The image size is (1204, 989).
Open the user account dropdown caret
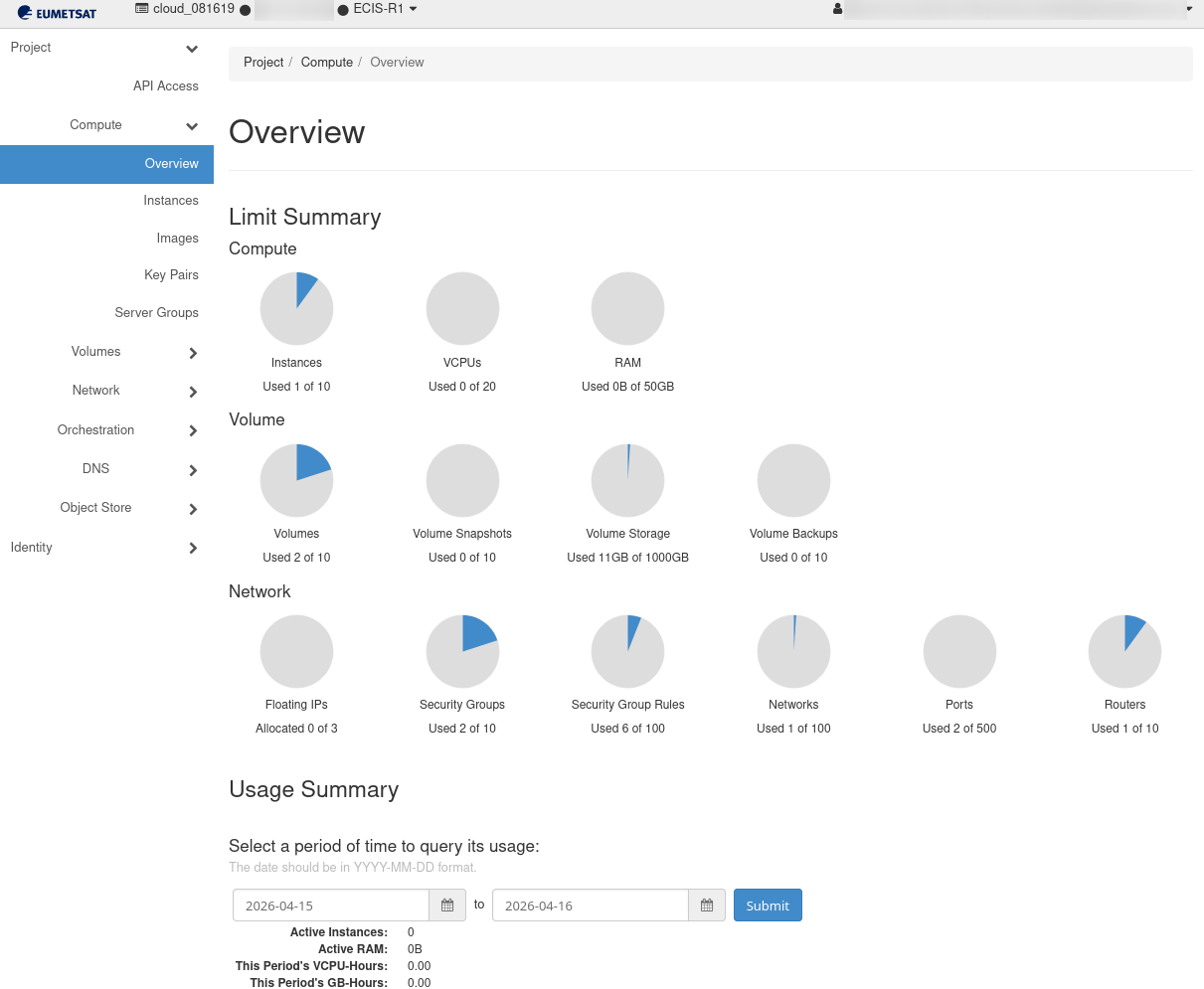1189,9
